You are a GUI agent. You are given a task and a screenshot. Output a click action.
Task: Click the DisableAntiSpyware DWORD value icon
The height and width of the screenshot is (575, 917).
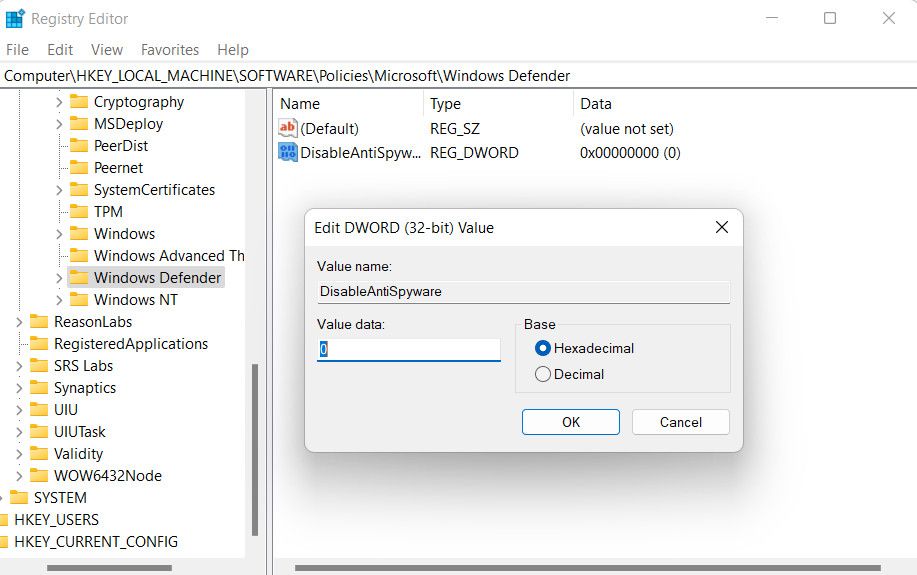(x=288, y=153)
